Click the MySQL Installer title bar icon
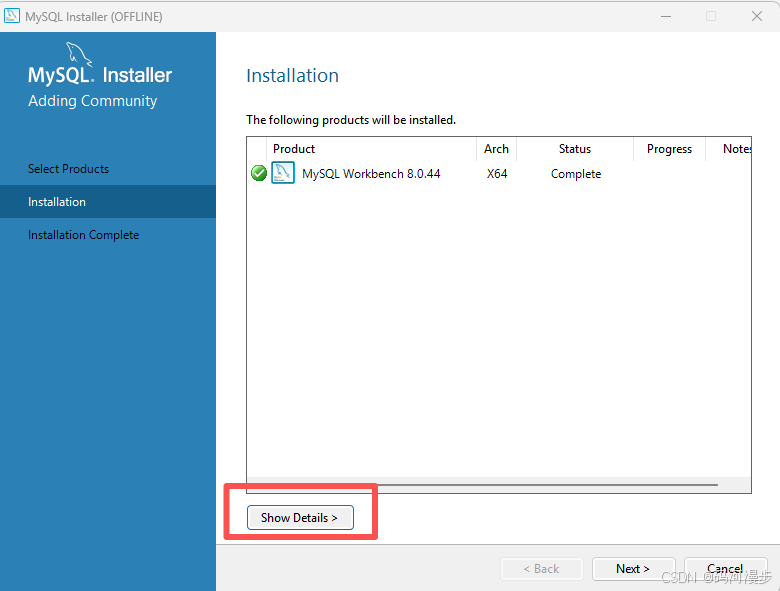The image size is (780, 591). click(12, 16)
